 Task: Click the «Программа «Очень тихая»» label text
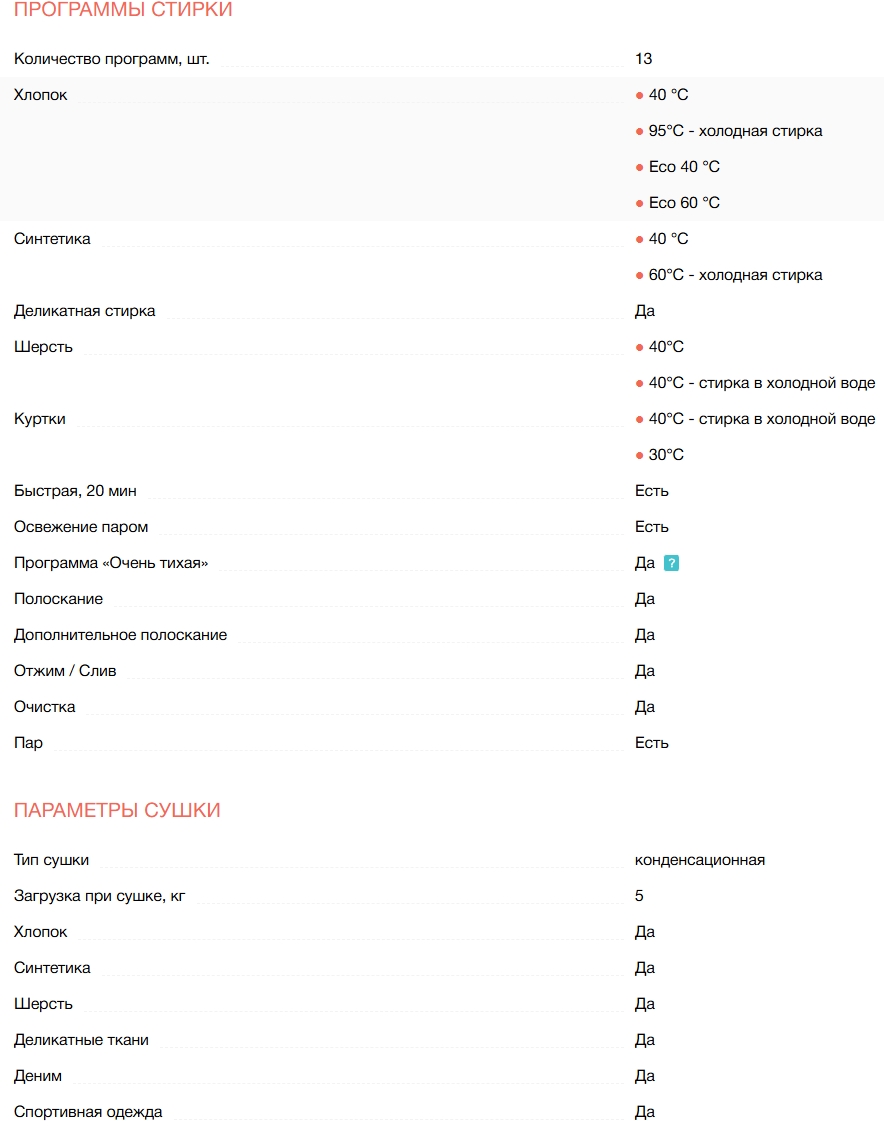[111, 563]
